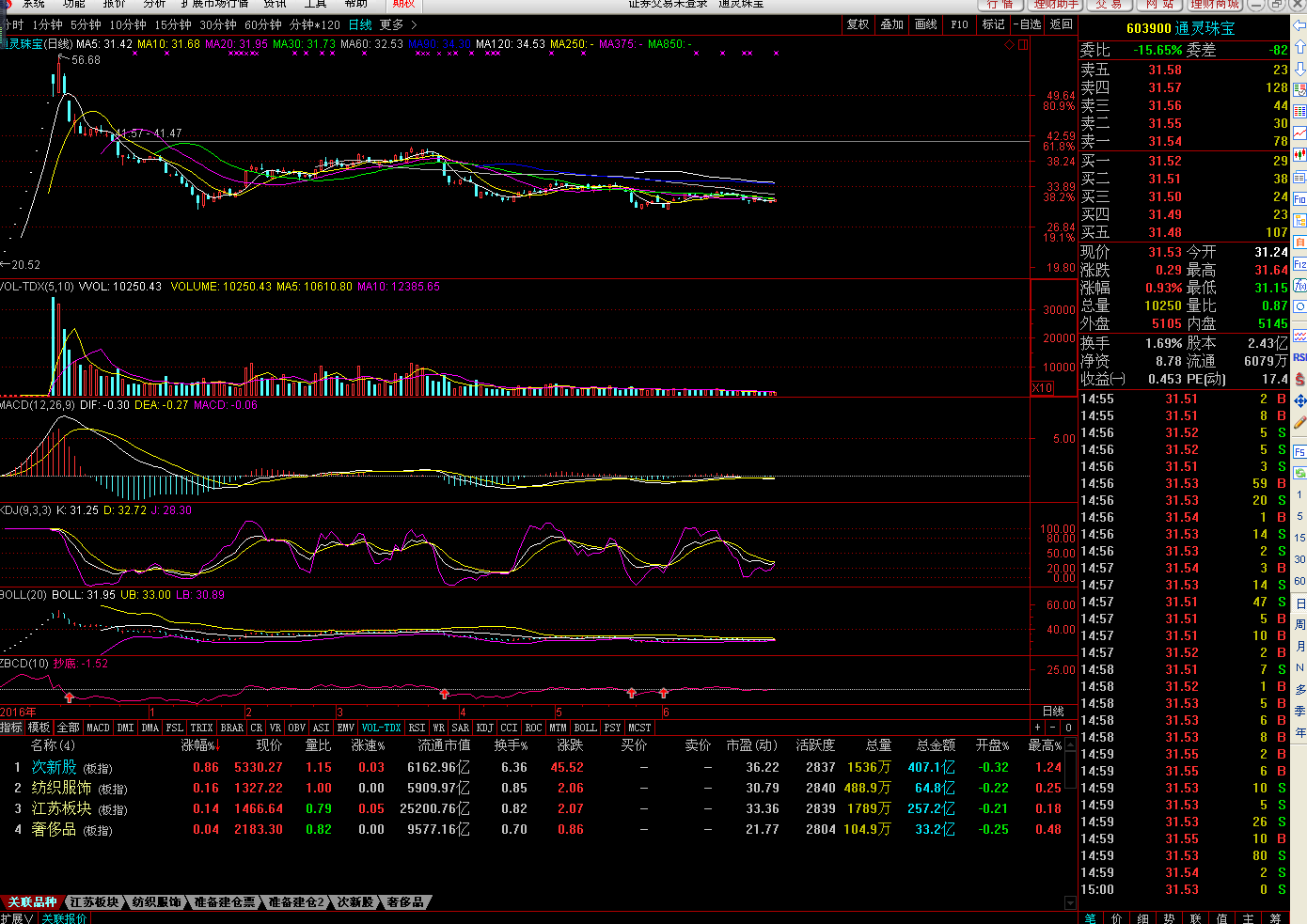The height and width of the screenshot is (924, 1307).
Task: Click the market quote grid sidebar icon
Action: [x=1299, y=112]
